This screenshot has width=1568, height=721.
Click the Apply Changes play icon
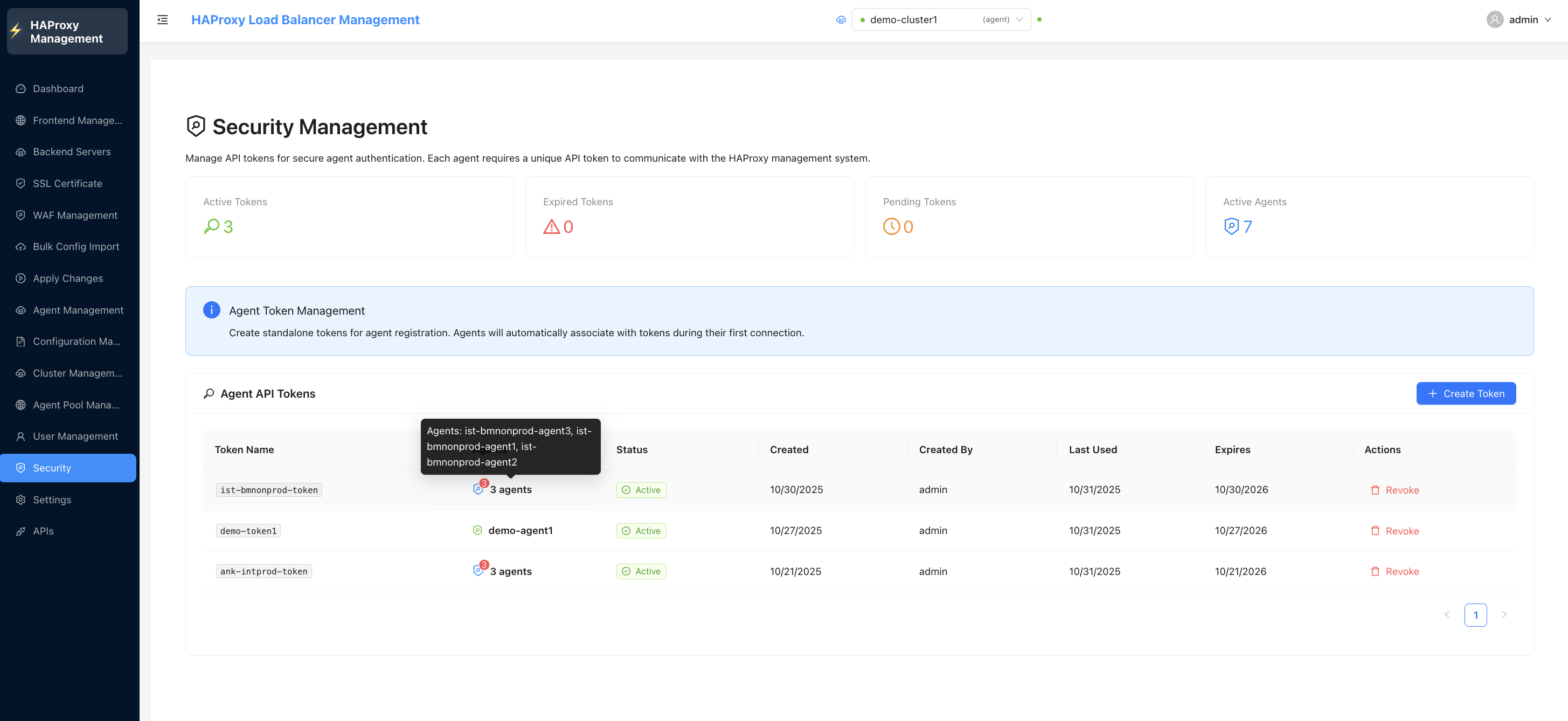tap(20, 278)
